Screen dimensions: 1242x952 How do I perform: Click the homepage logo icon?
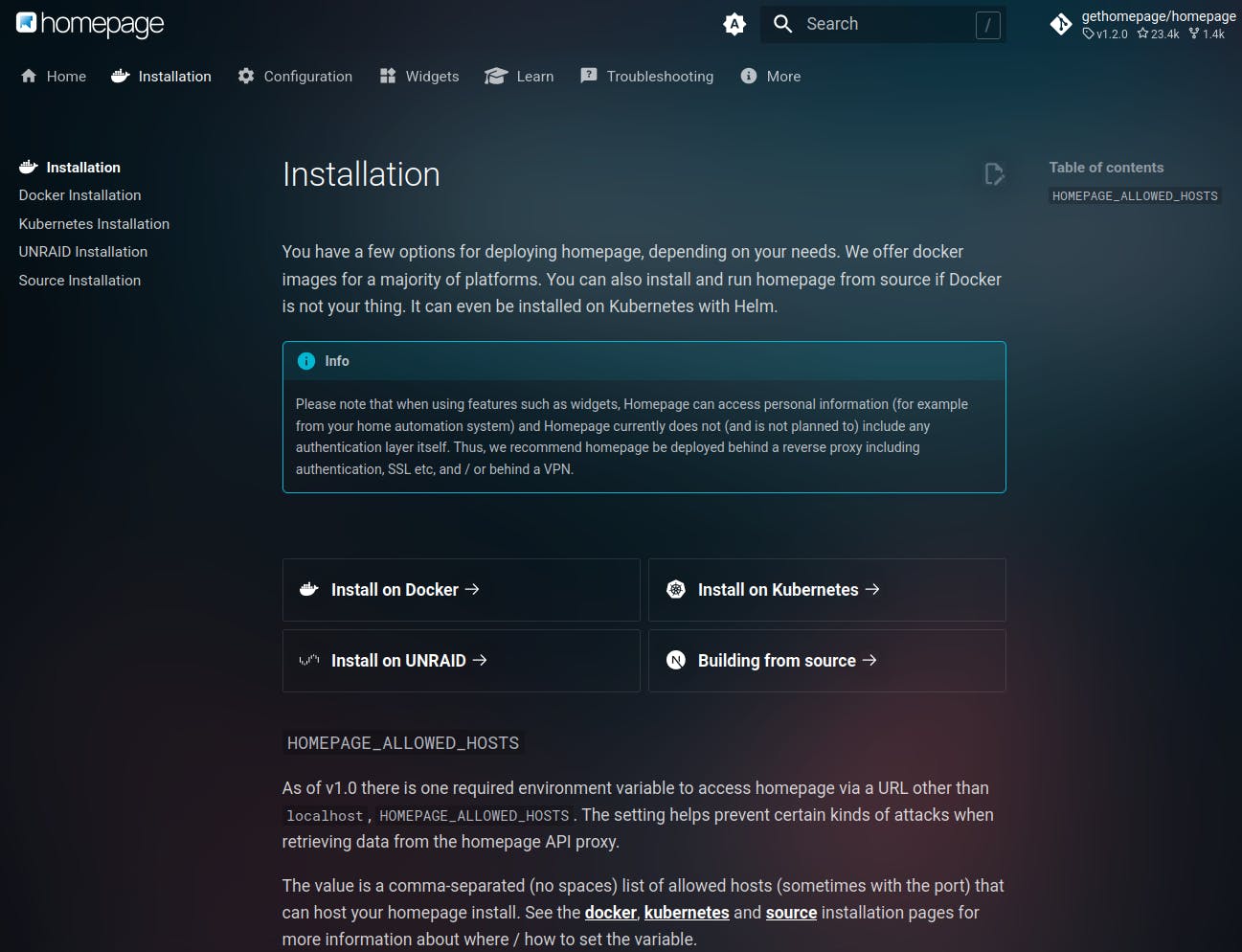tap(27, 23)
